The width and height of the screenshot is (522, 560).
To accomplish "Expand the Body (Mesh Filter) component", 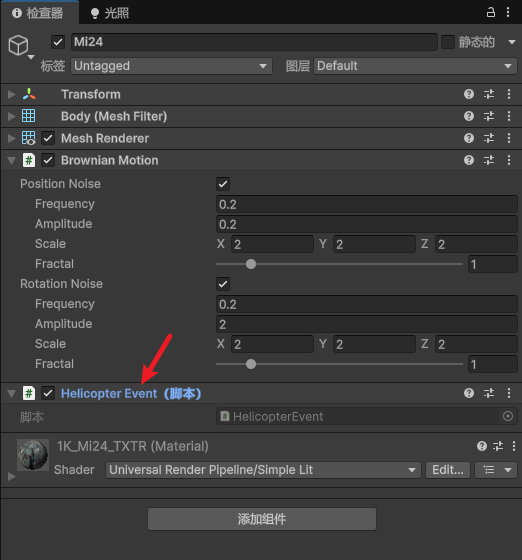I will [x=11, y=116].
